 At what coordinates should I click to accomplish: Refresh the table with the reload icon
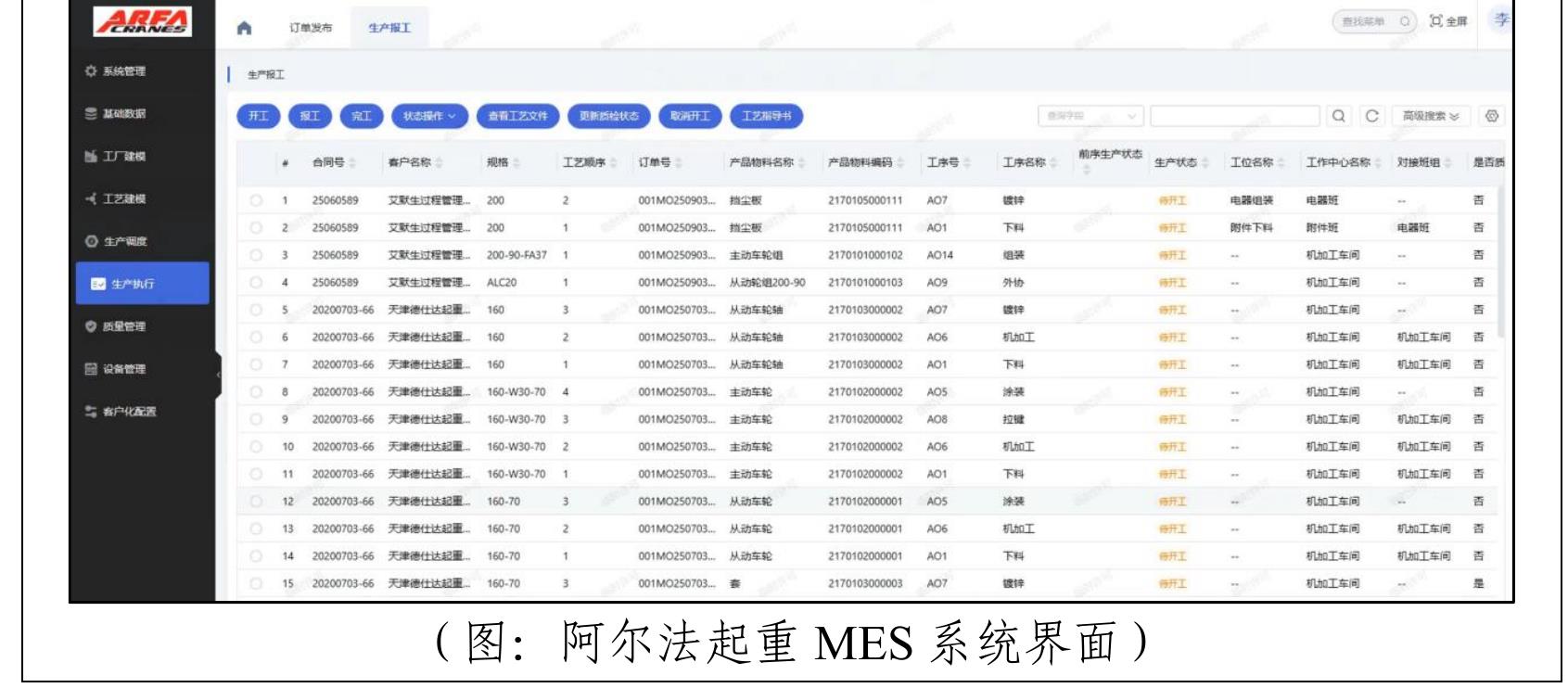(x=1371, y=116)
